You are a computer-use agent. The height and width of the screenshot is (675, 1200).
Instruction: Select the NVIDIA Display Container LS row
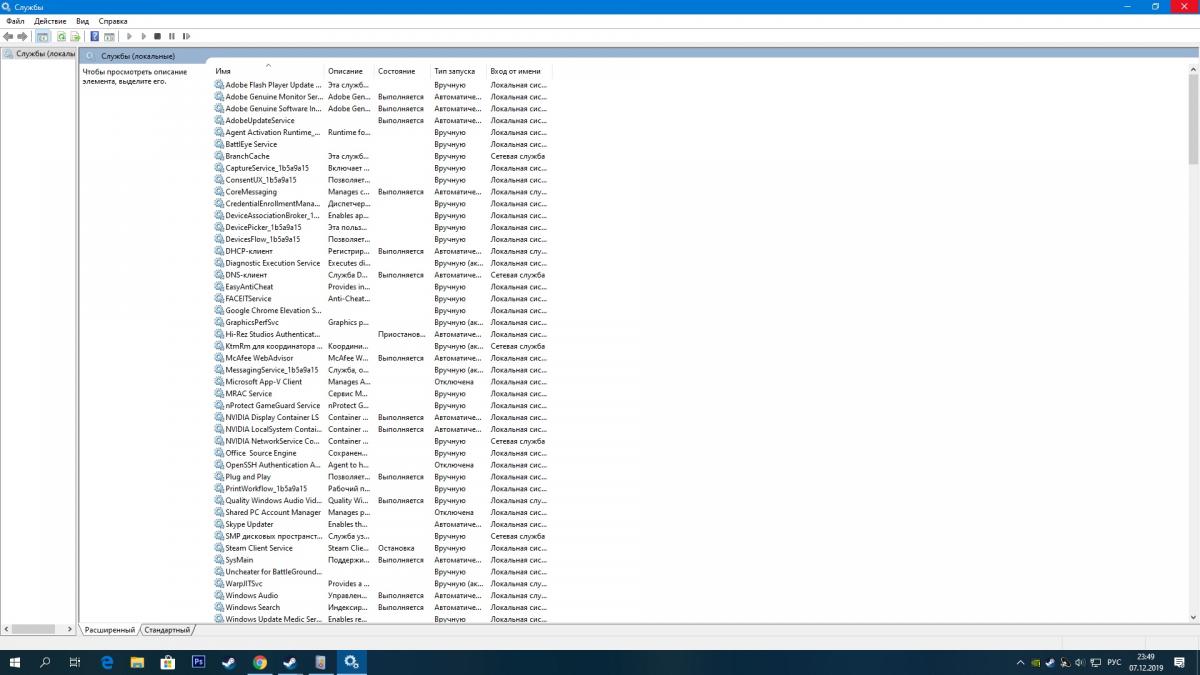point(382,417)
